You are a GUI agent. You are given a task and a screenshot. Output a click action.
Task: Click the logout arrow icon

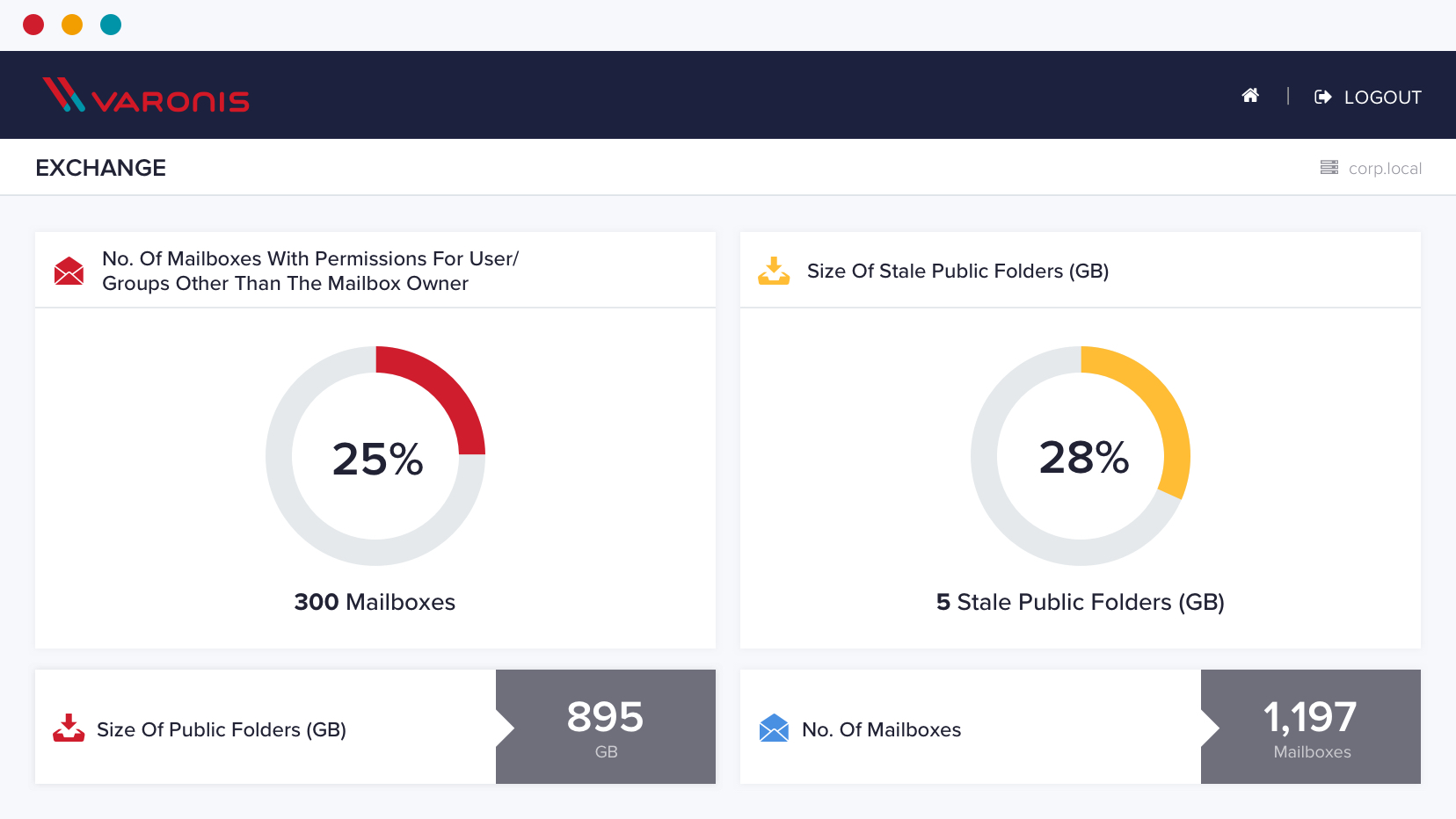coord(1322,98)
